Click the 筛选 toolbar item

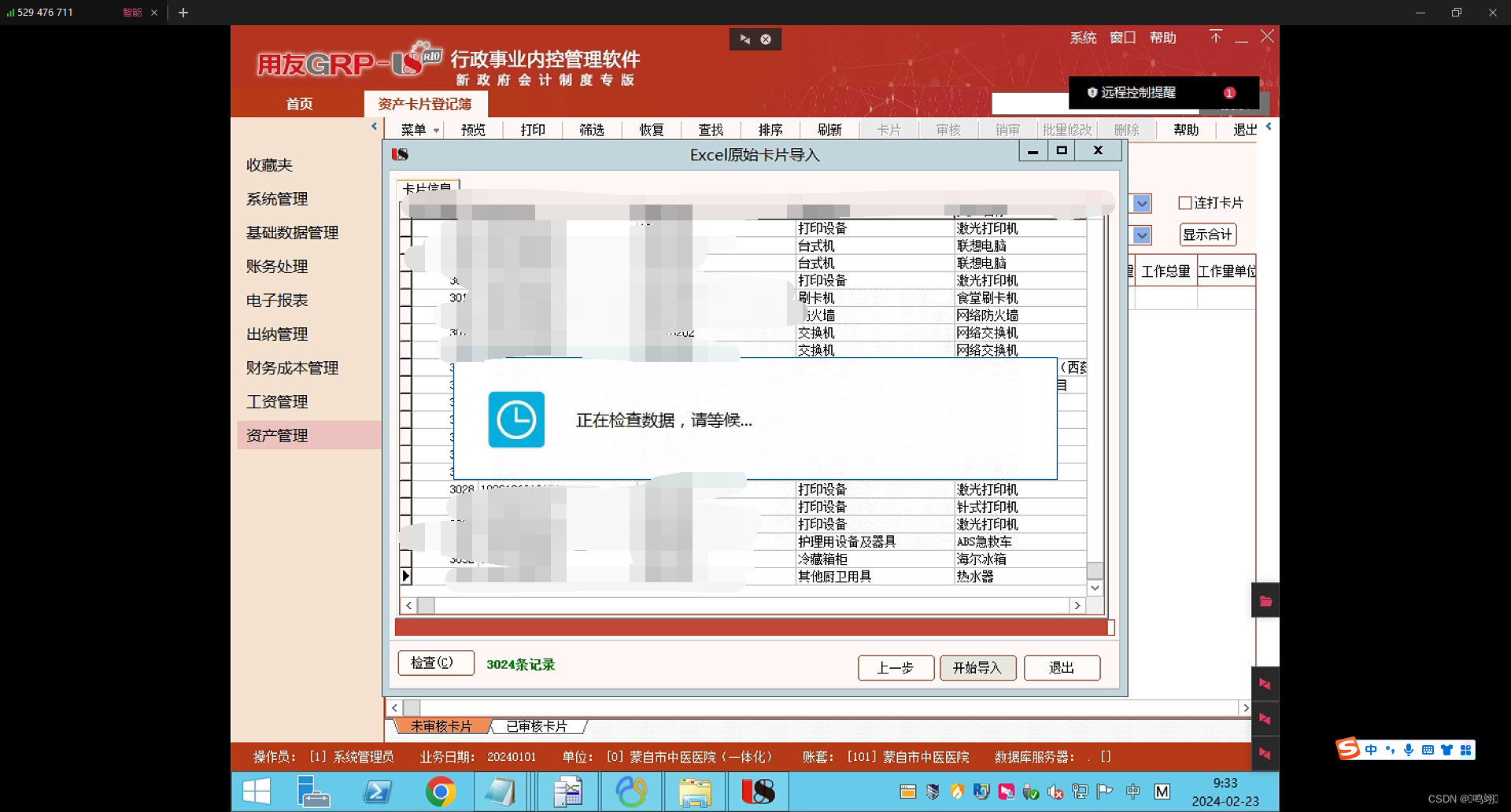coord(592,130)
